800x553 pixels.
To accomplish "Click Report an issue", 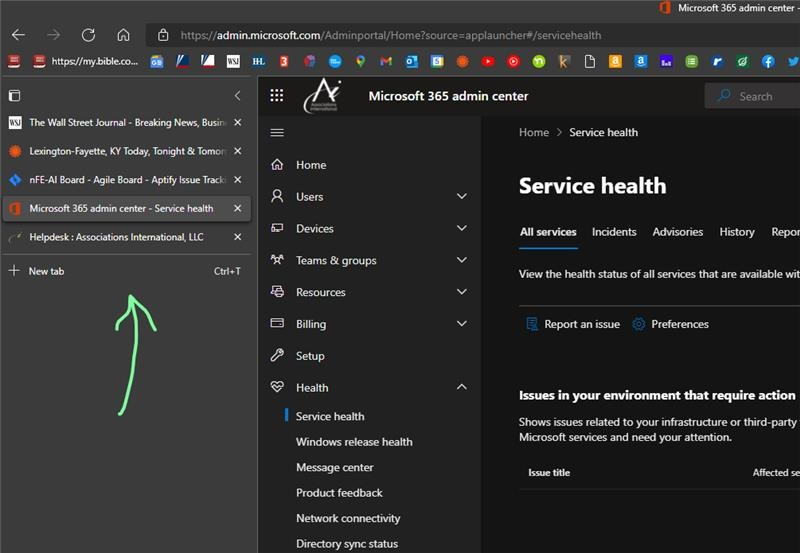I will tap(573, 324).
